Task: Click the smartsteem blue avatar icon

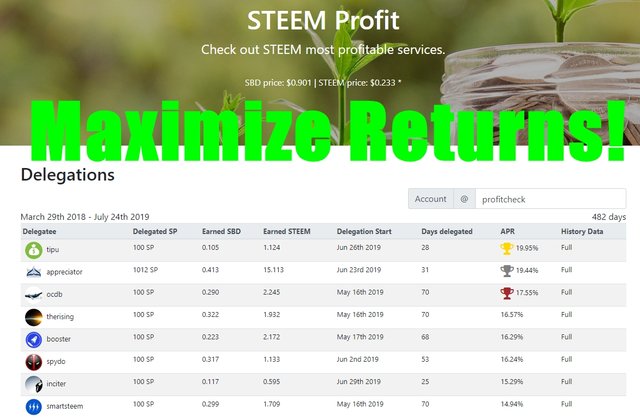Action: tap(33, 407)
